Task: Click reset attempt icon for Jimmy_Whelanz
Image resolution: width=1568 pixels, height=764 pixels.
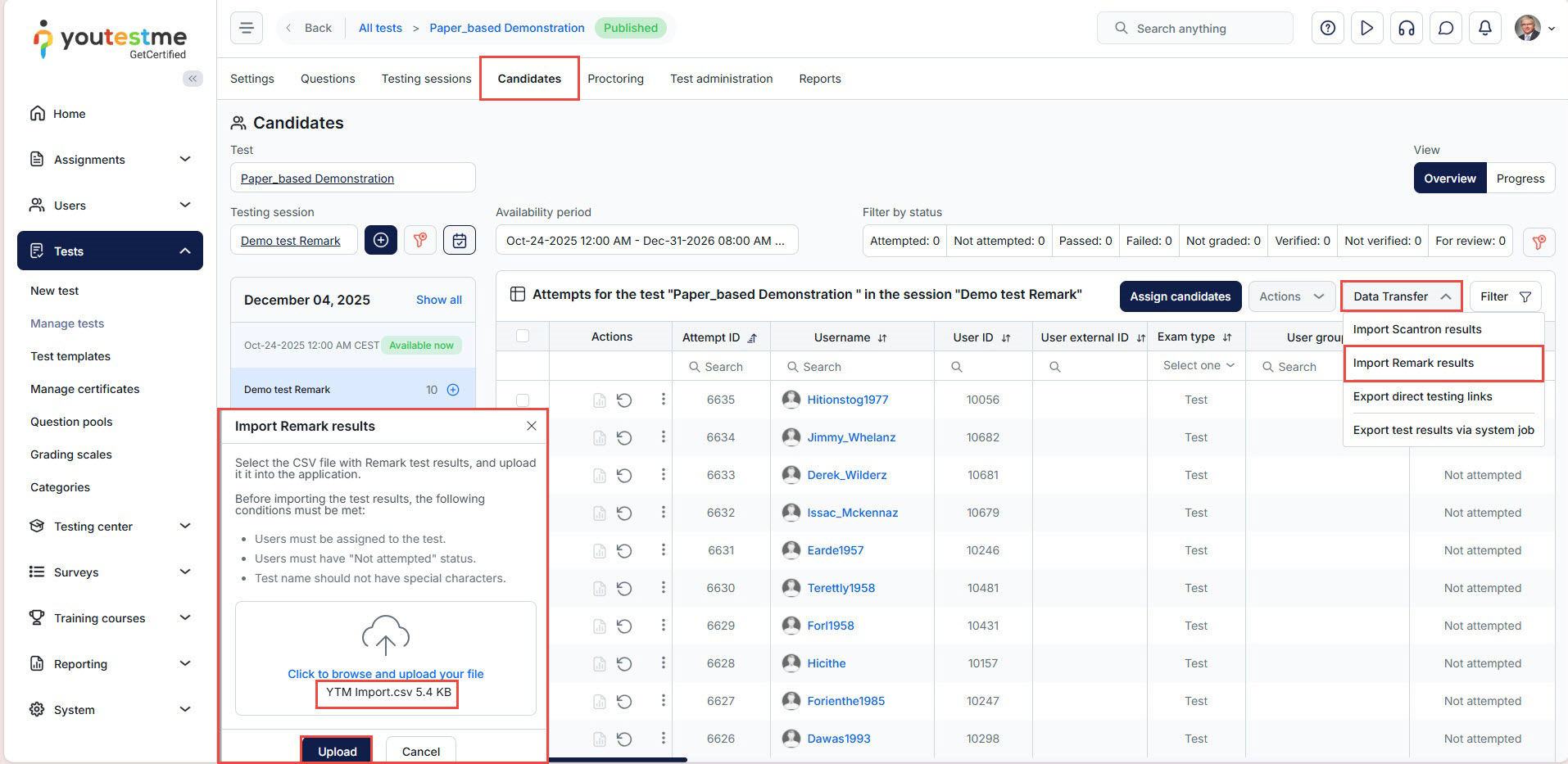Action: pyautogui.click(x=624, y=437)
